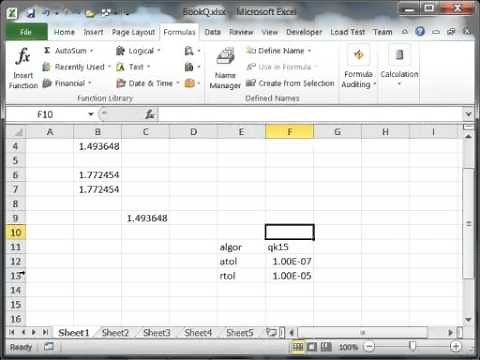Switch to the Home tab

(x=64, y=32)
